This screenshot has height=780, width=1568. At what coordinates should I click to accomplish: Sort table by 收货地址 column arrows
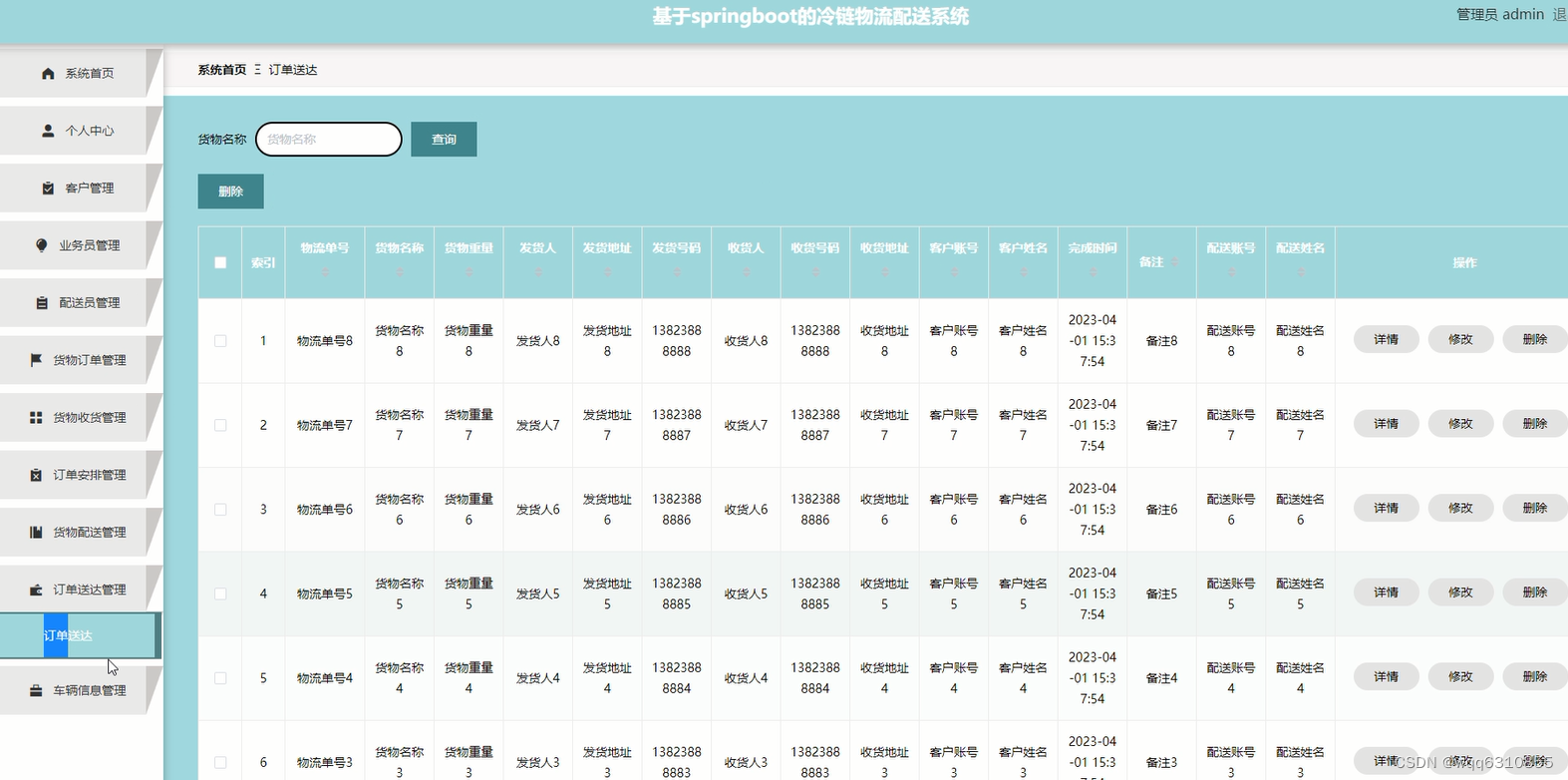pyautogui.click(x=884, y=271)
